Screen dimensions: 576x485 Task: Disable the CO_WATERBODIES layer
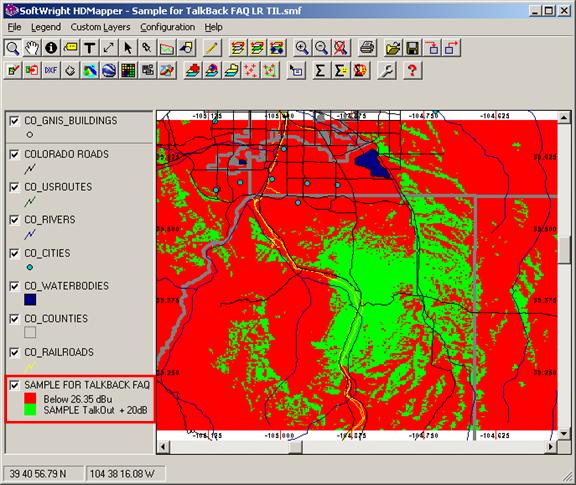(x=14, y=286)
